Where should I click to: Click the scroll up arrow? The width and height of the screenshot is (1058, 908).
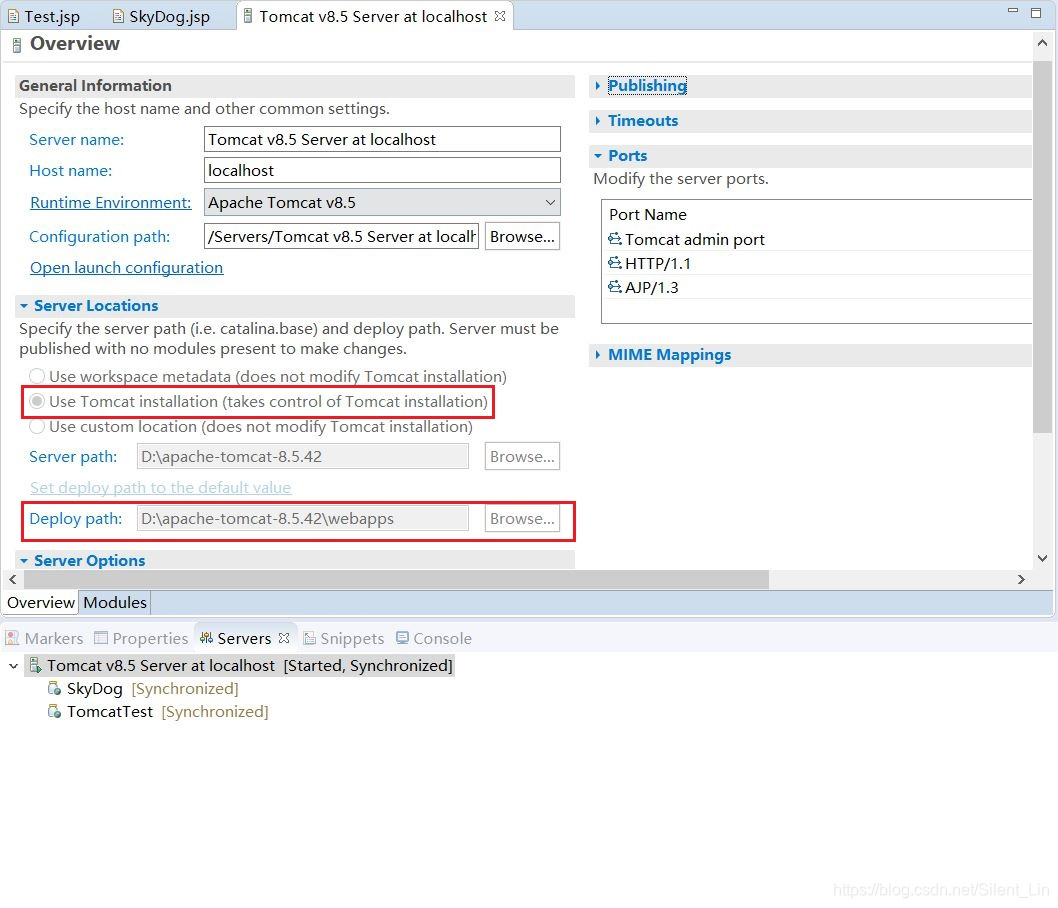click(1042, 43)
